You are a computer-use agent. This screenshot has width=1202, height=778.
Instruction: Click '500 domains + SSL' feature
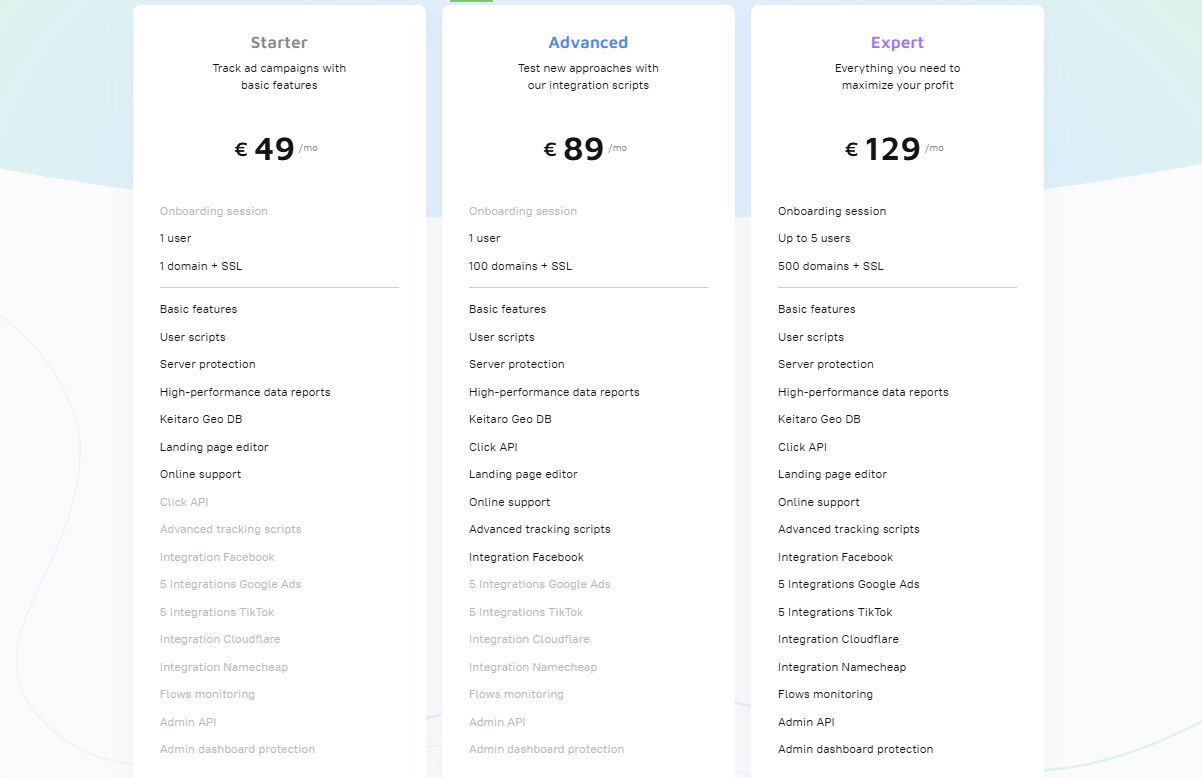(x=831, y=266)
